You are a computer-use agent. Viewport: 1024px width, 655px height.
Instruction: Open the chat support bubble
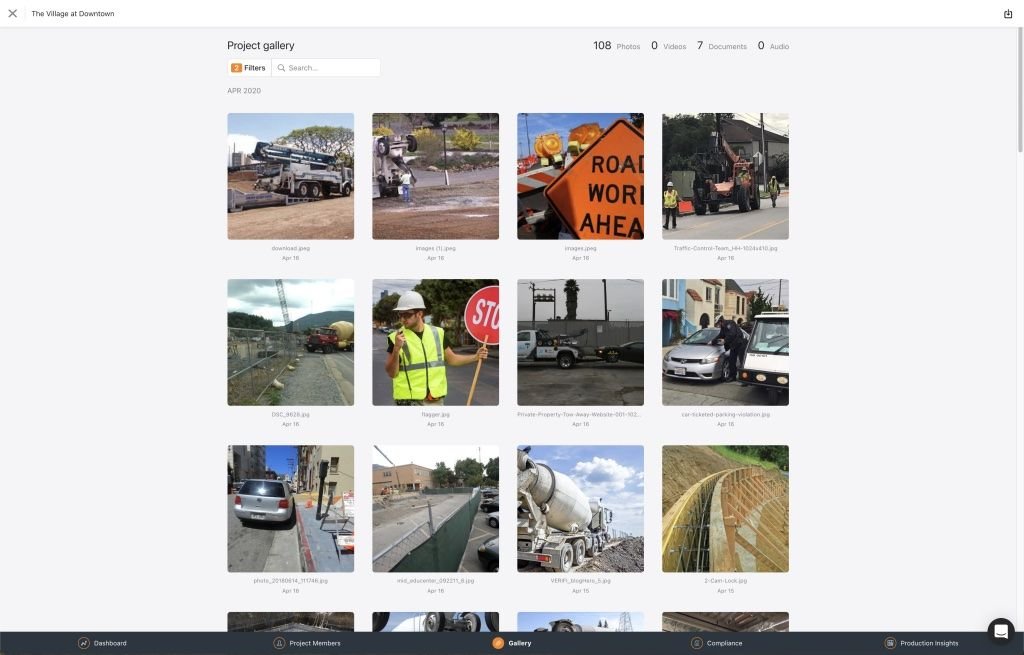tap(1000, 631)
